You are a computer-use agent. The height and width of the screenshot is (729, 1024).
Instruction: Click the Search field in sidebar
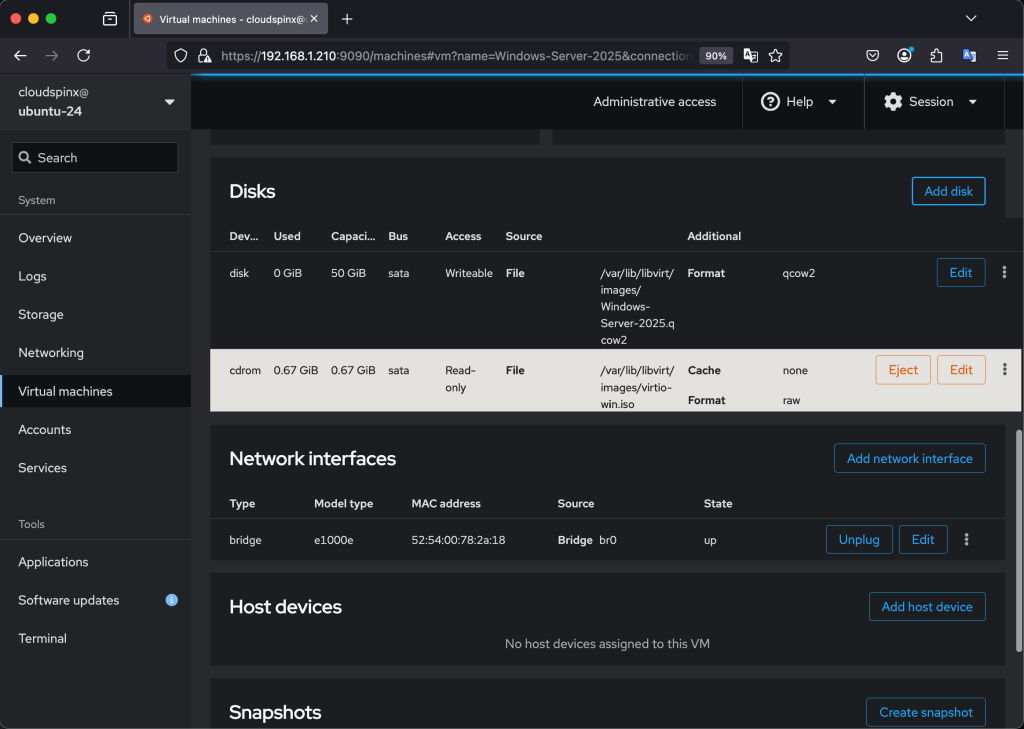point(95,158)
